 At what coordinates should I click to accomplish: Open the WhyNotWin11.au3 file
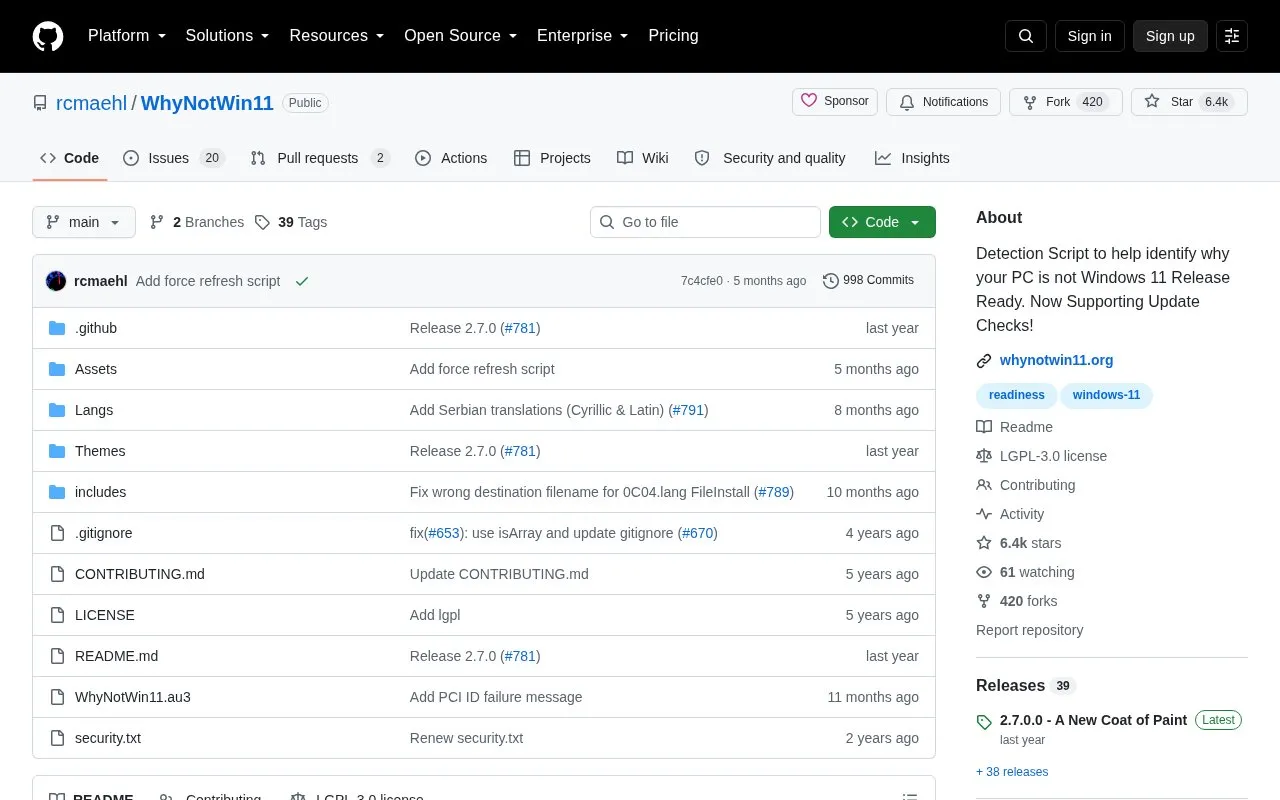[133, 697]
